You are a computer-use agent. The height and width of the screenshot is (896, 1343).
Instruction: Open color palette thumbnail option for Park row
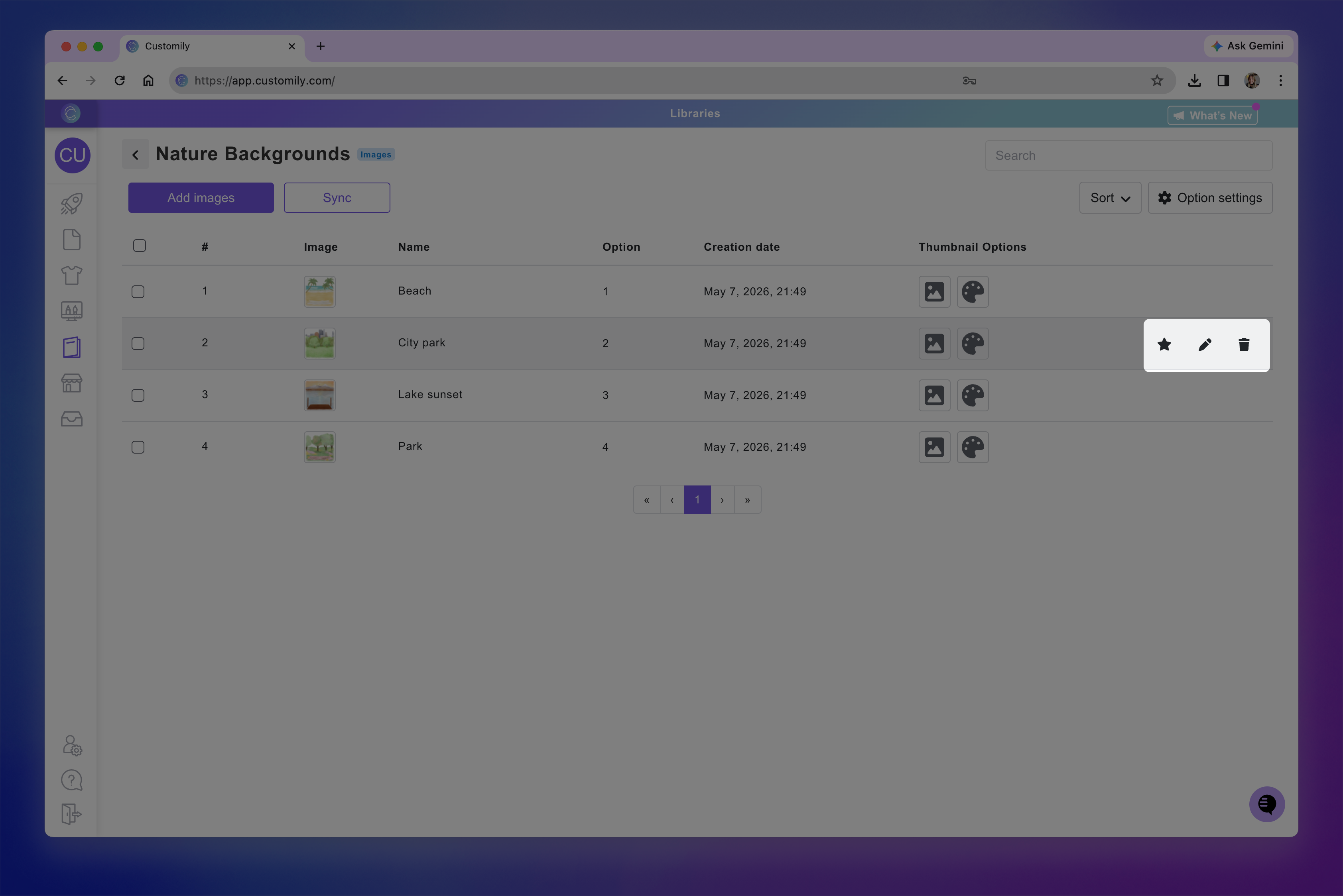973,447
